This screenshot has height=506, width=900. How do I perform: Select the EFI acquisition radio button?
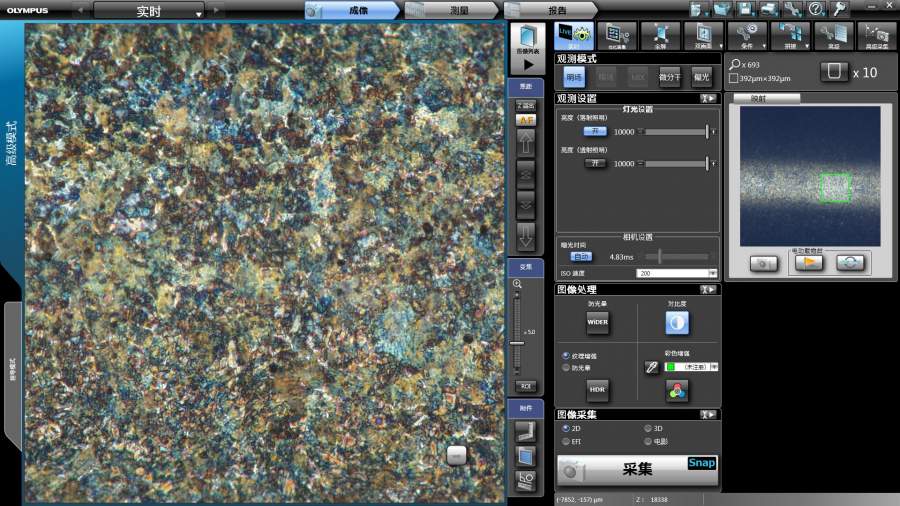[566, 442]
